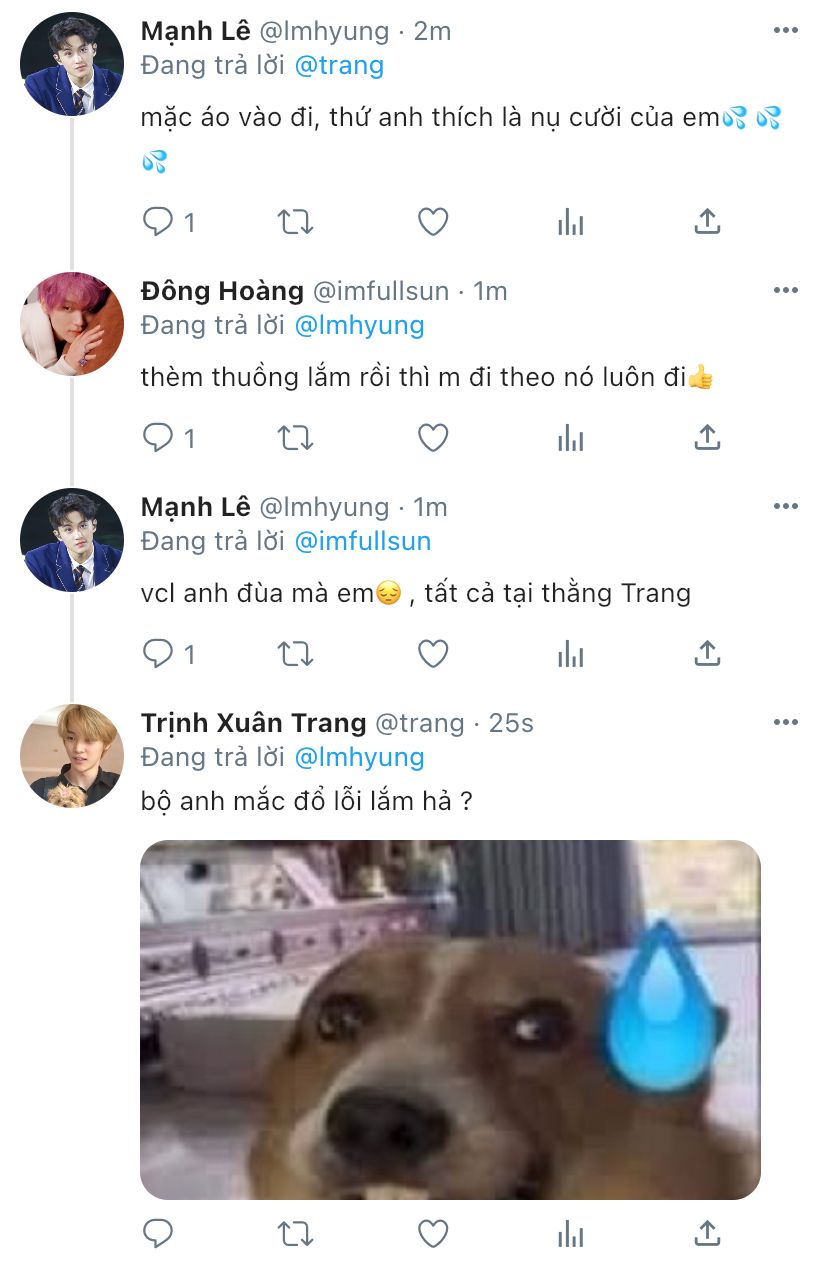Share Mạnh Lê's first tweet

click(x=707, y=222)
